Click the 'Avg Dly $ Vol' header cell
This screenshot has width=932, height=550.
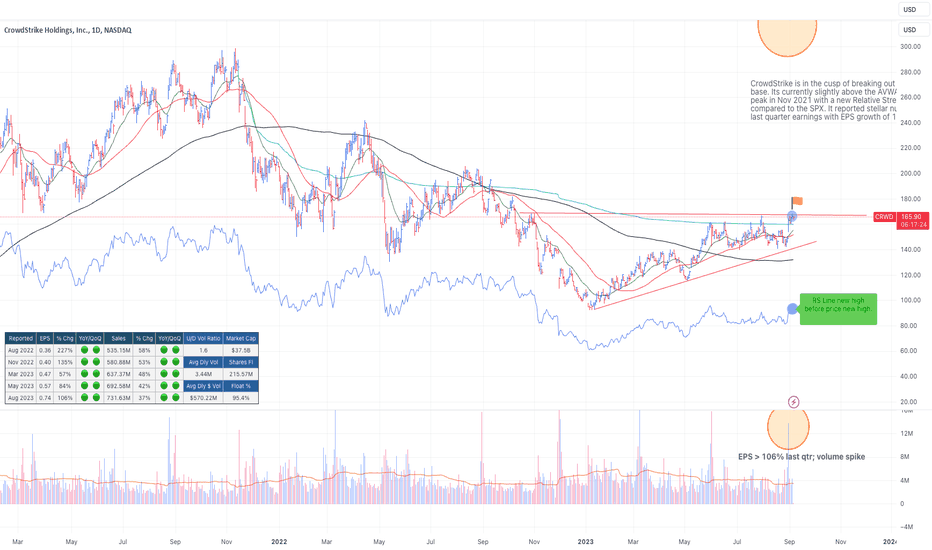(203, 386)
